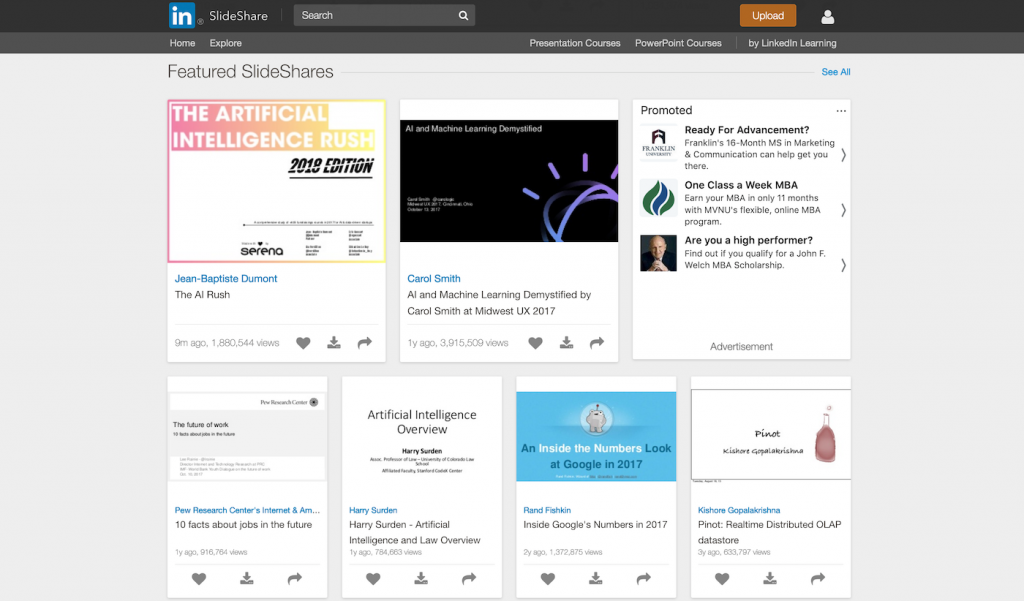Screen dimensions: 1024x601
Task: Expand the high performer ad chevron
Action: click(843, 265)
